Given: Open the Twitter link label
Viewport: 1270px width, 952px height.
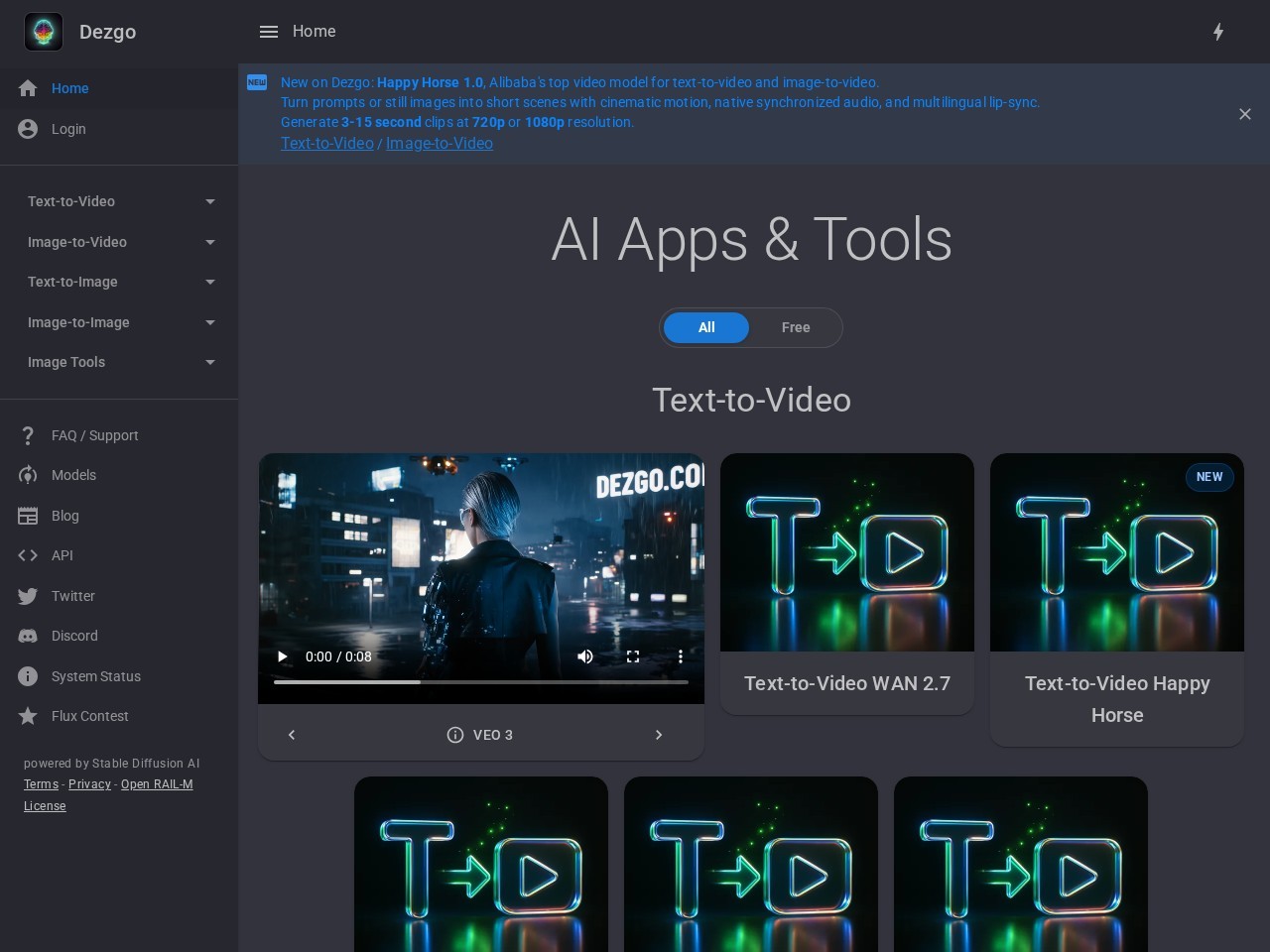Looking at the screenshot, I should (x=73, y=596).
